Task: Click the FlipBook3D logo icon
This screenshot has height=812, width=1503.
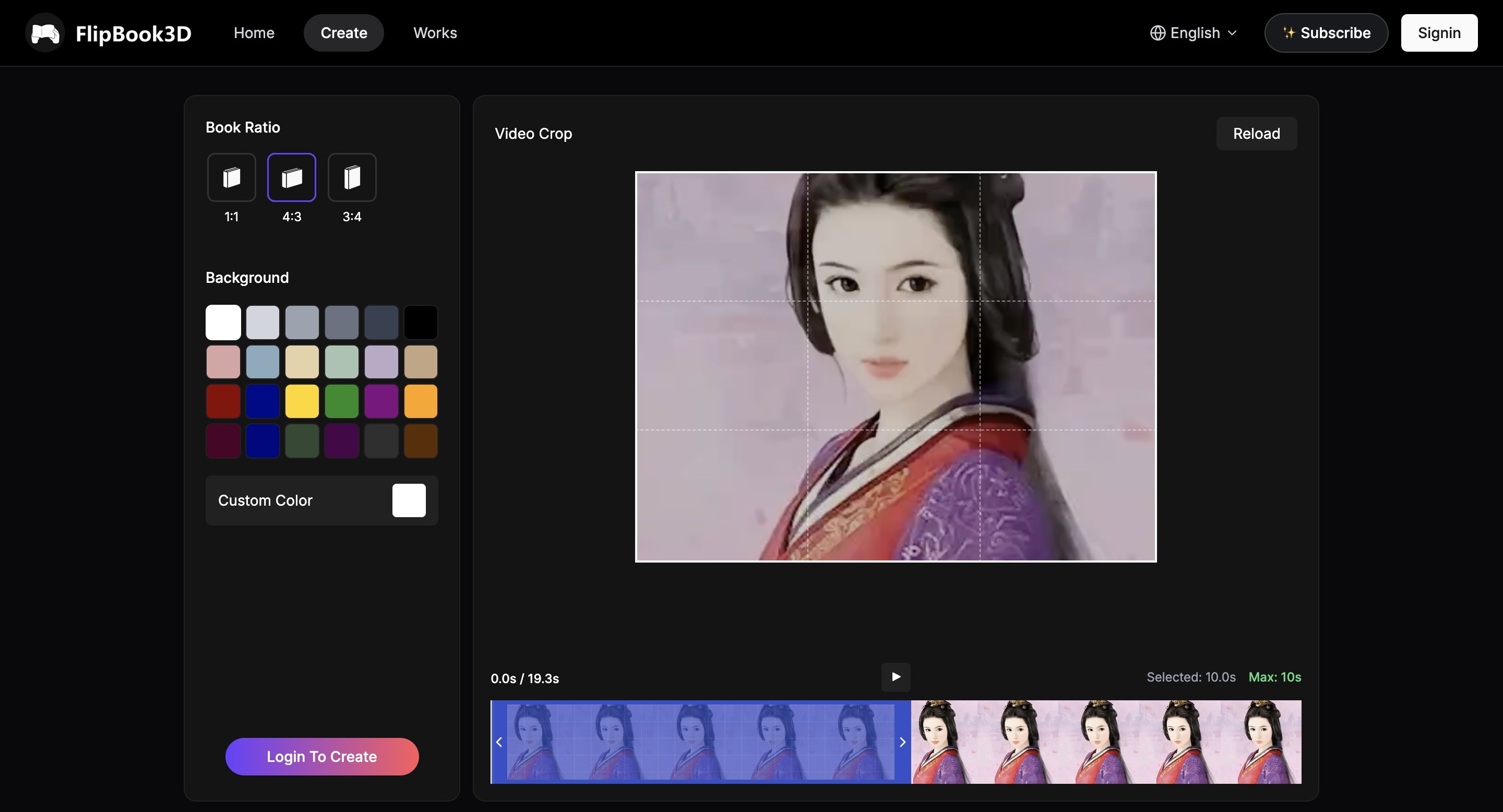Action: 45,33
